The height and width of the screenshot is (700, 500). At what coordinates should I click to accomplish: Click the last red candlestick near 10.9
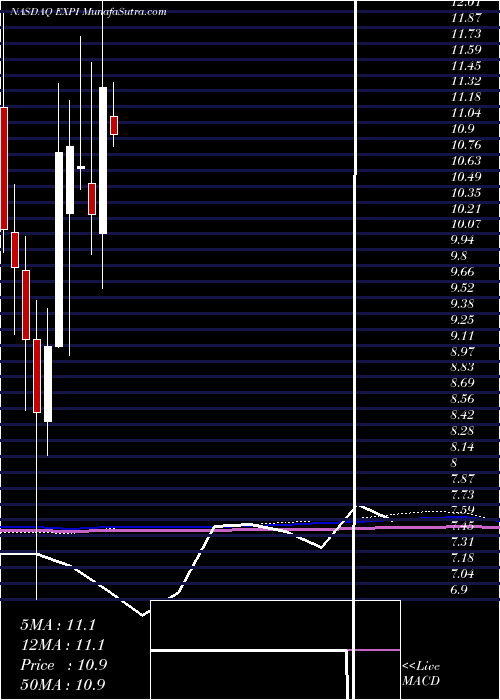point(114,125)
